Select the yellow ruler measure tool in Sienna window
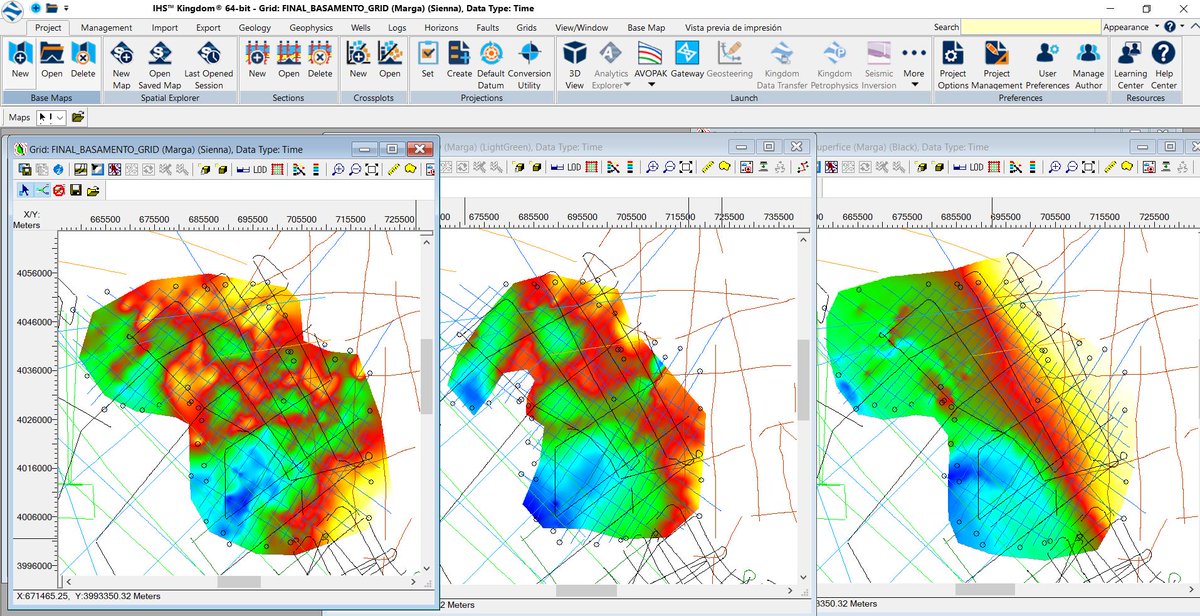The image size is (1200, 616). click(x=394, y=169)
